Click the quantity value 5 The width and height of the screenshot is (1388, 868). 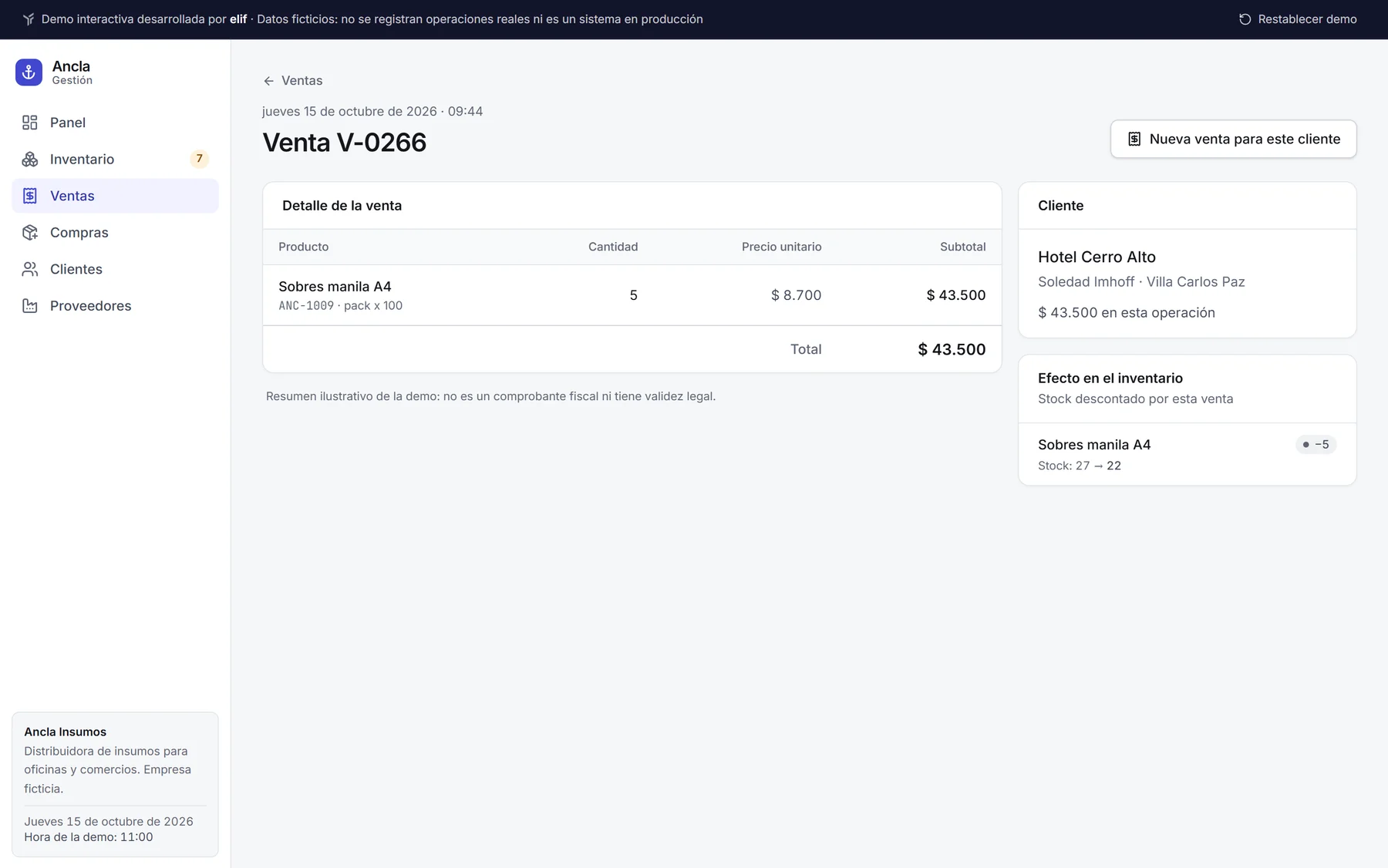coord(634,295)
